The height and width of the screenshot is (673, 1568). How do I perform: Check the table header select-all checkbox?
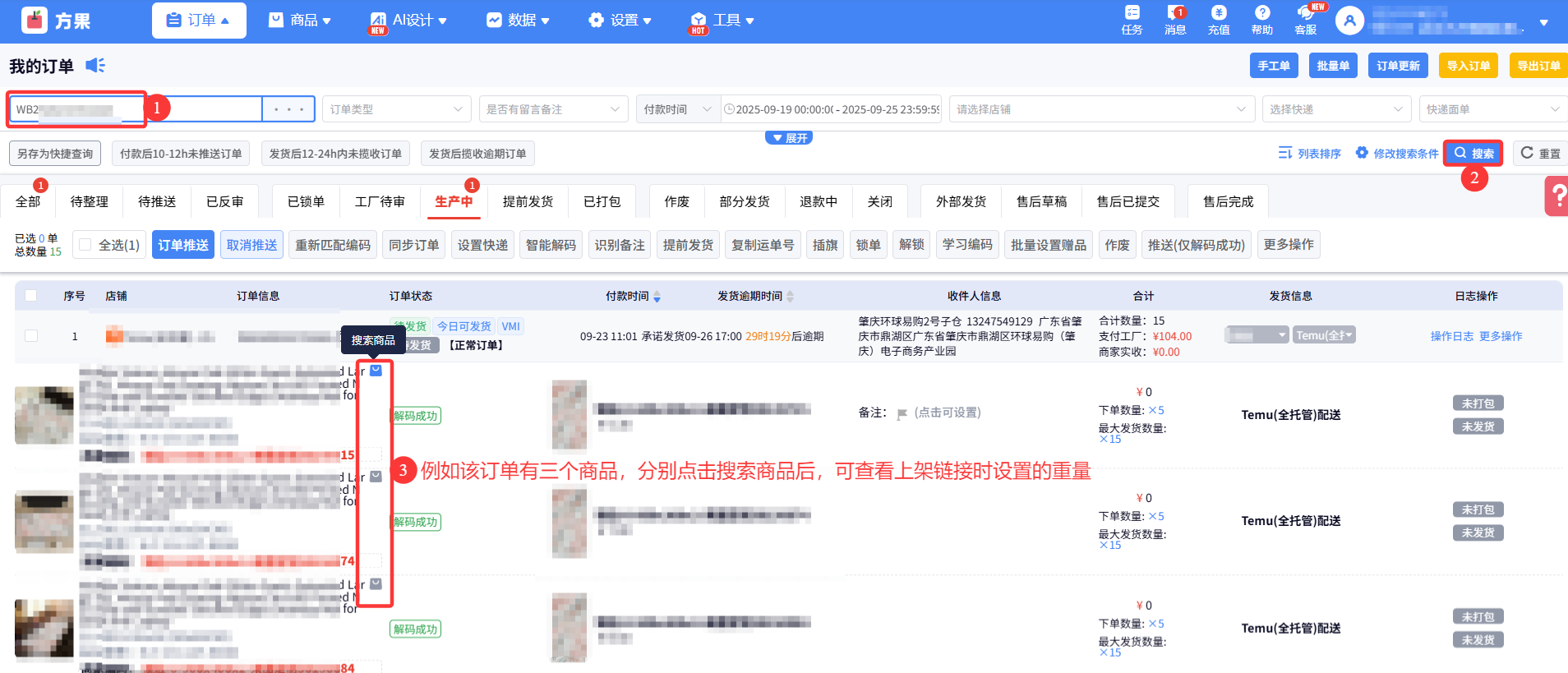tap(31, 296)
